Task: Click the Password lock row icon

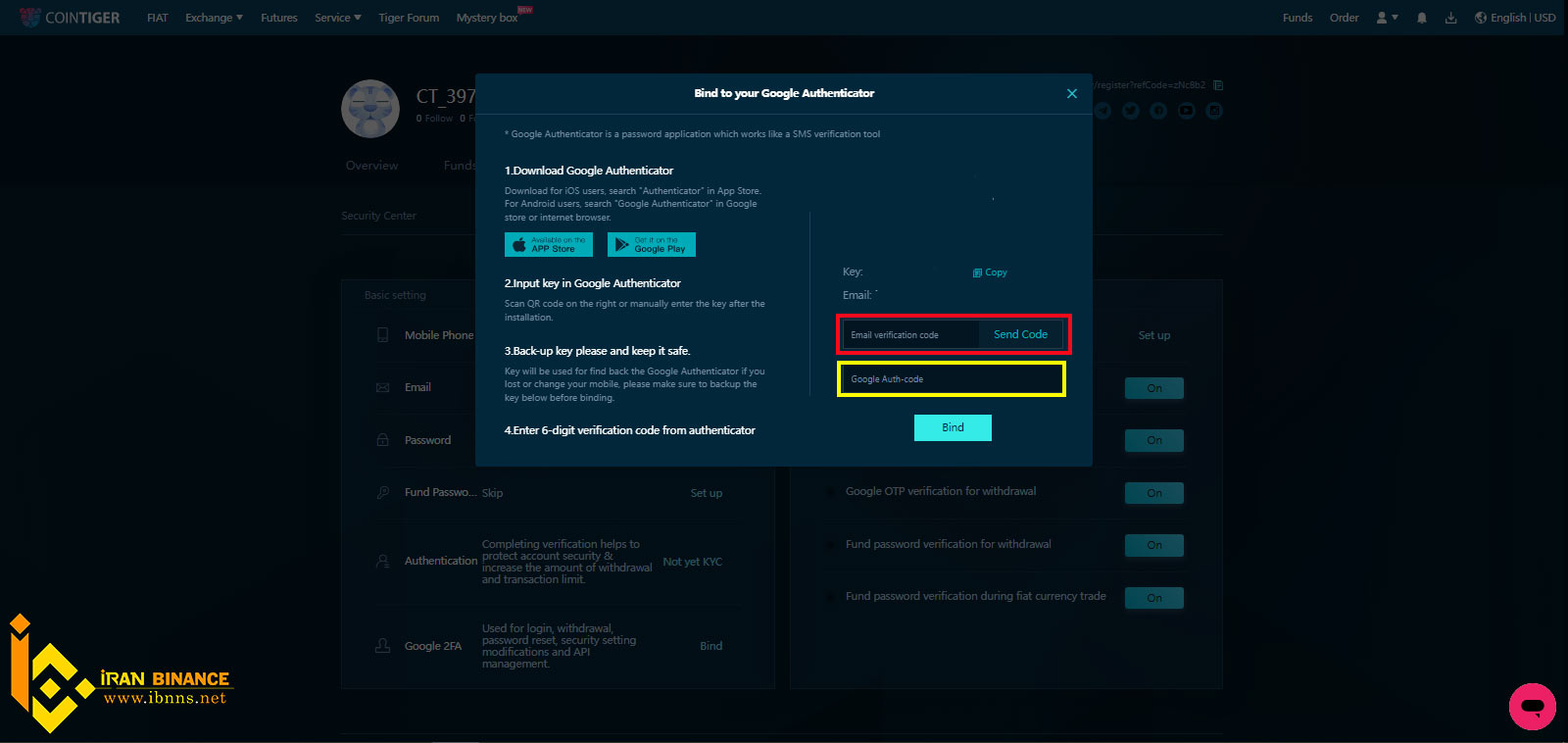Action: [383, 440]
